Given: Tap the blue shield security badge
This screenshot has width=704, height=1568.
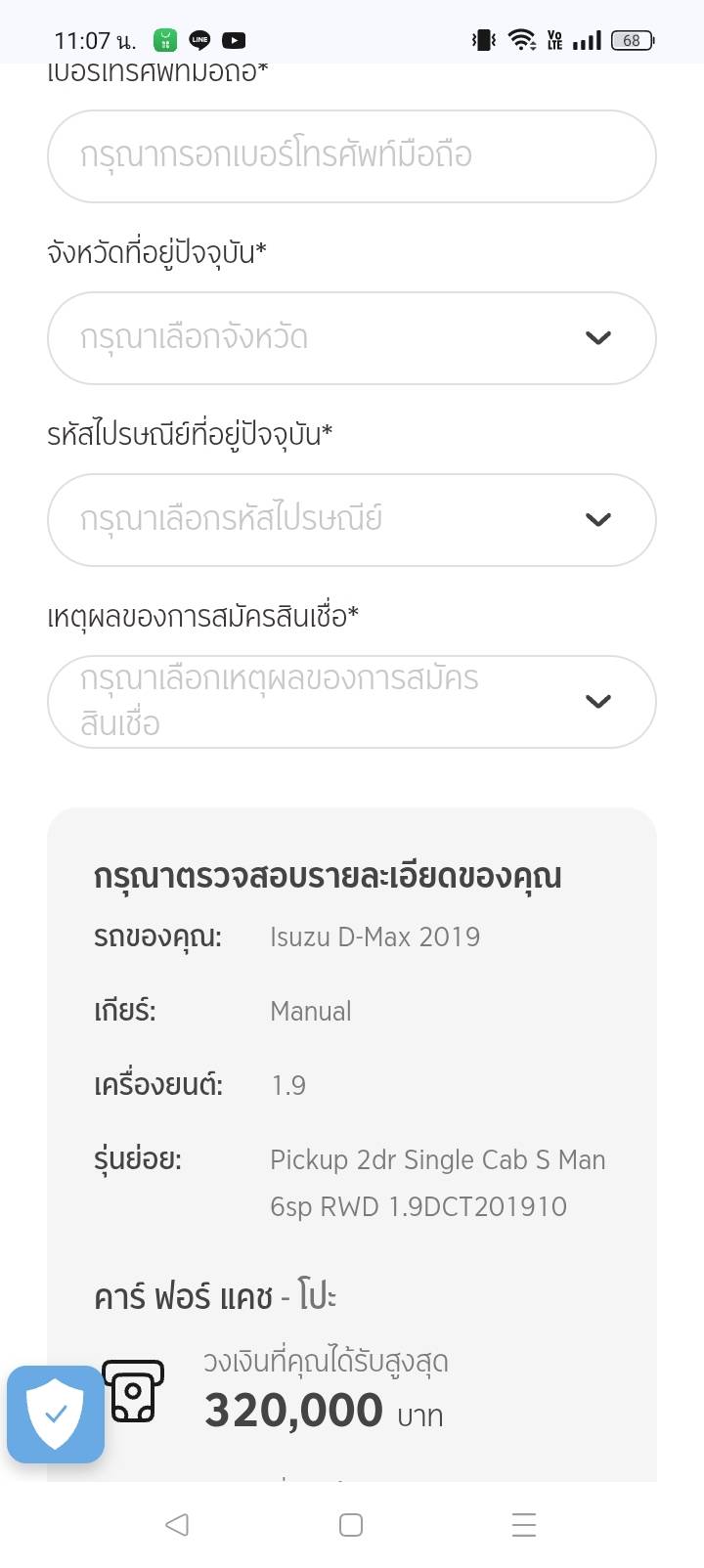Looking at the screenshot, I should [x=56, y=1414].
